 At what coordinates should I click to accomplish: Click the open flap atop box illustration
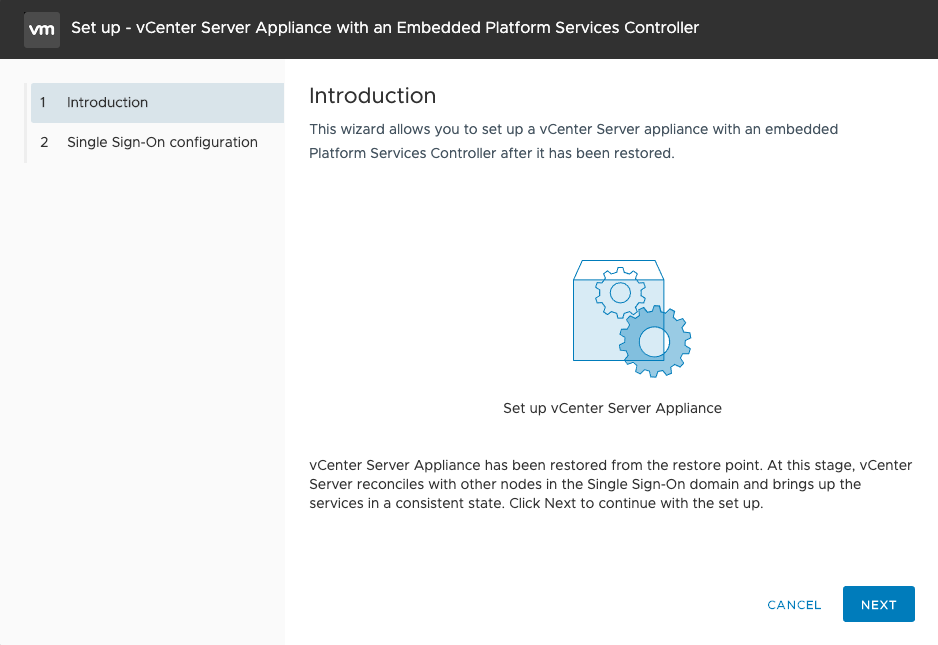pyautogui.click(x=617, y=270)
